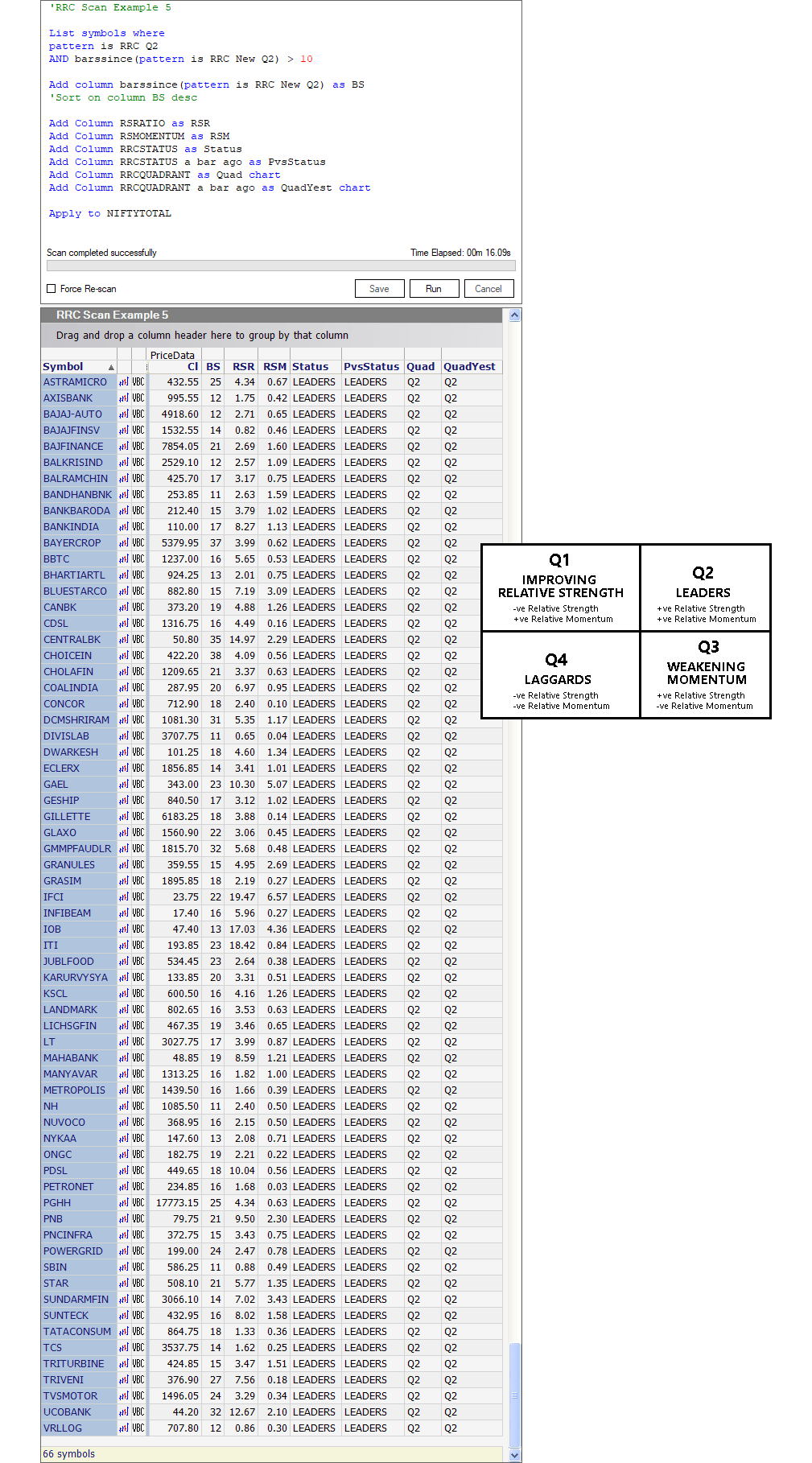Screen dimensions: 812x1463
Task: Open the VBC icon for BANKBARODA
Action: tap(138, 511)
